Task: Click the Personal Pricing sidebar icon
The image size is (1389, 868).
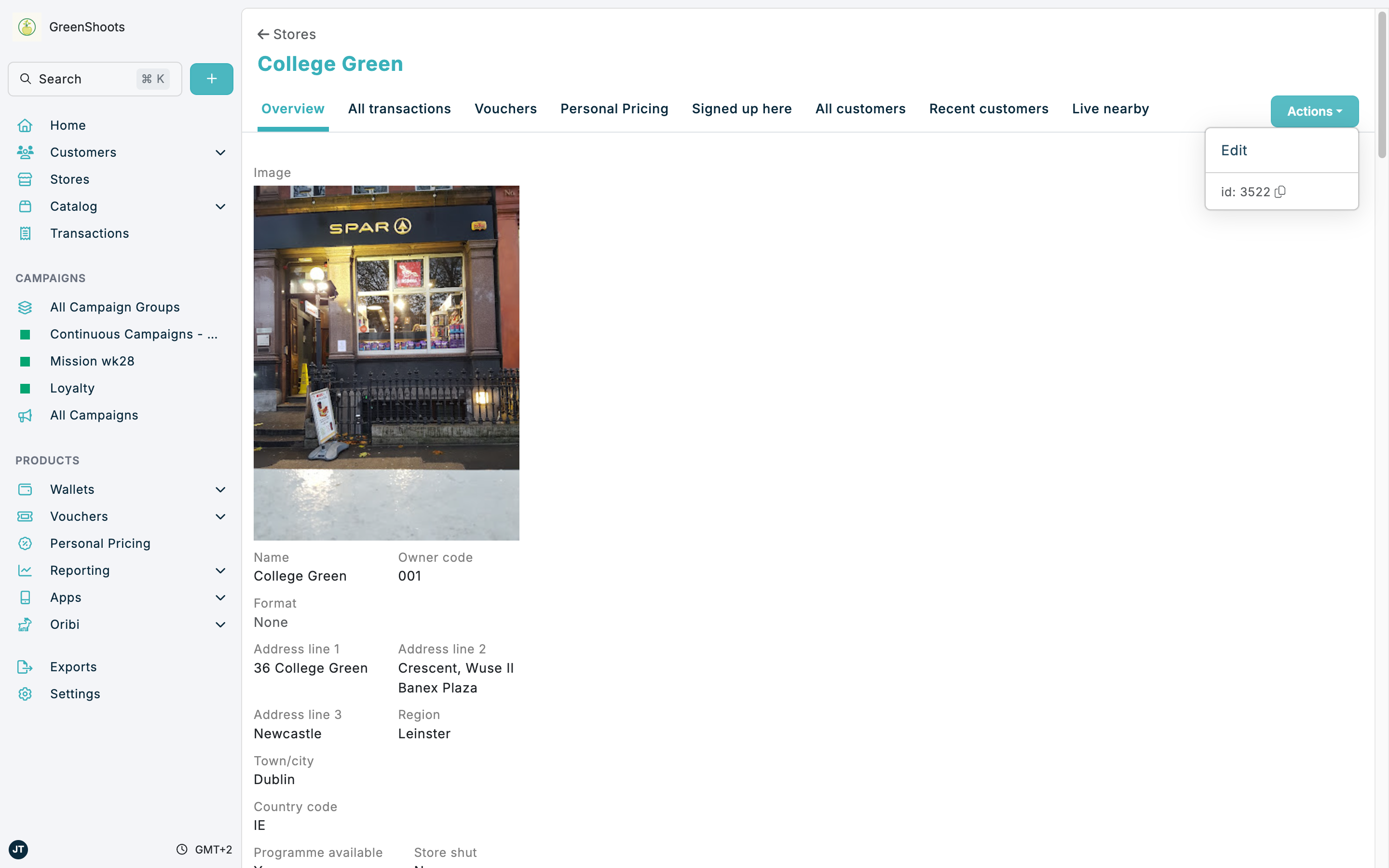Action: [x=25, y=543]
